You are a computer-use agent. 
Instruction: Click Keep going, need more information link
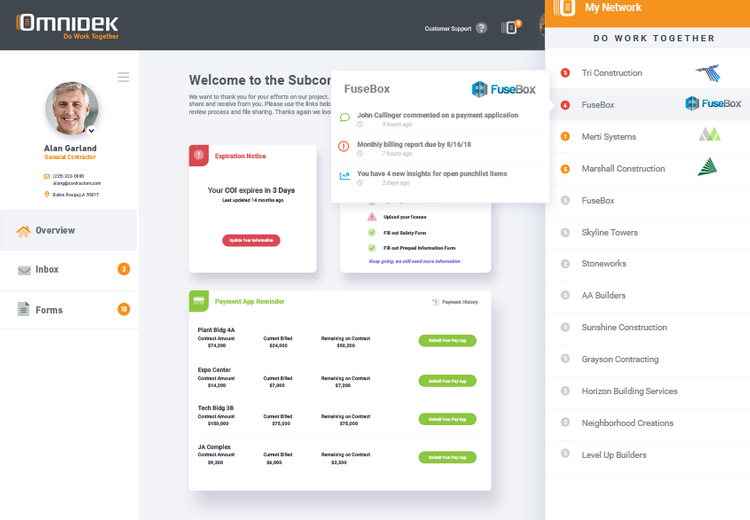[415, 261]
